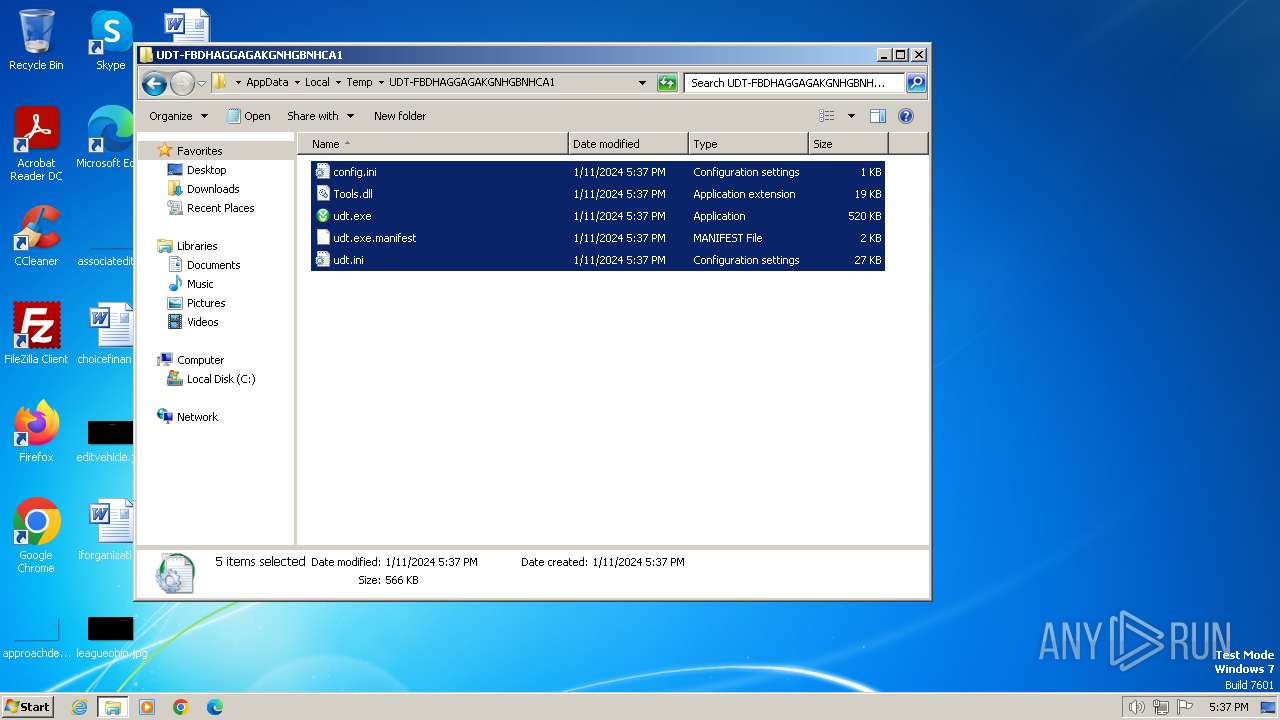The image size is (1280, 720).
Task: Open the address bar history dropdown
Action: [642, 83]
